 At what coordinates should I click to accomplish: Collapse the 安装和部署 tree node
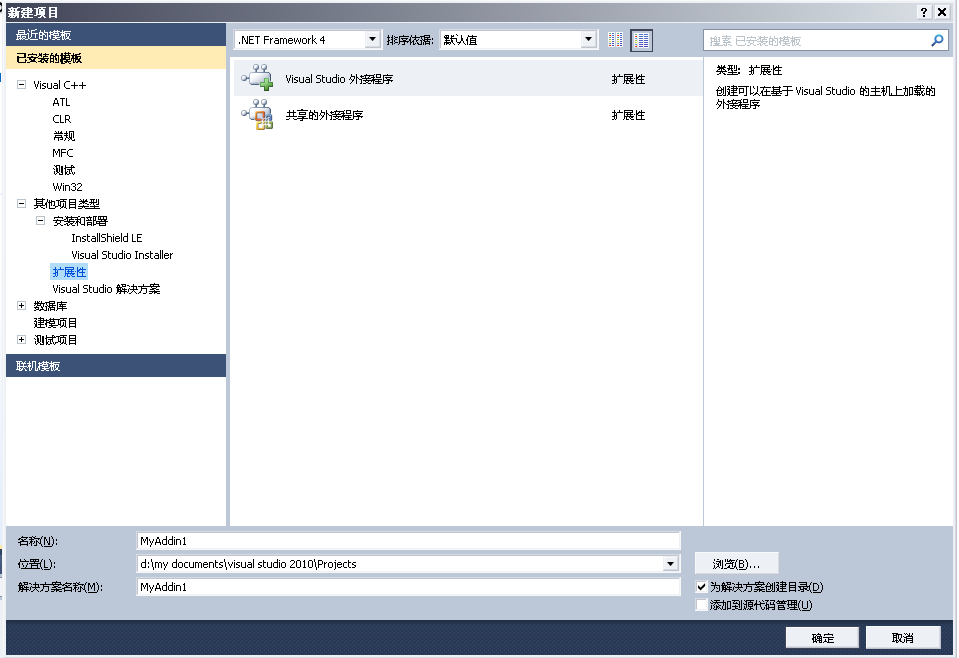[x=40, y=221]
